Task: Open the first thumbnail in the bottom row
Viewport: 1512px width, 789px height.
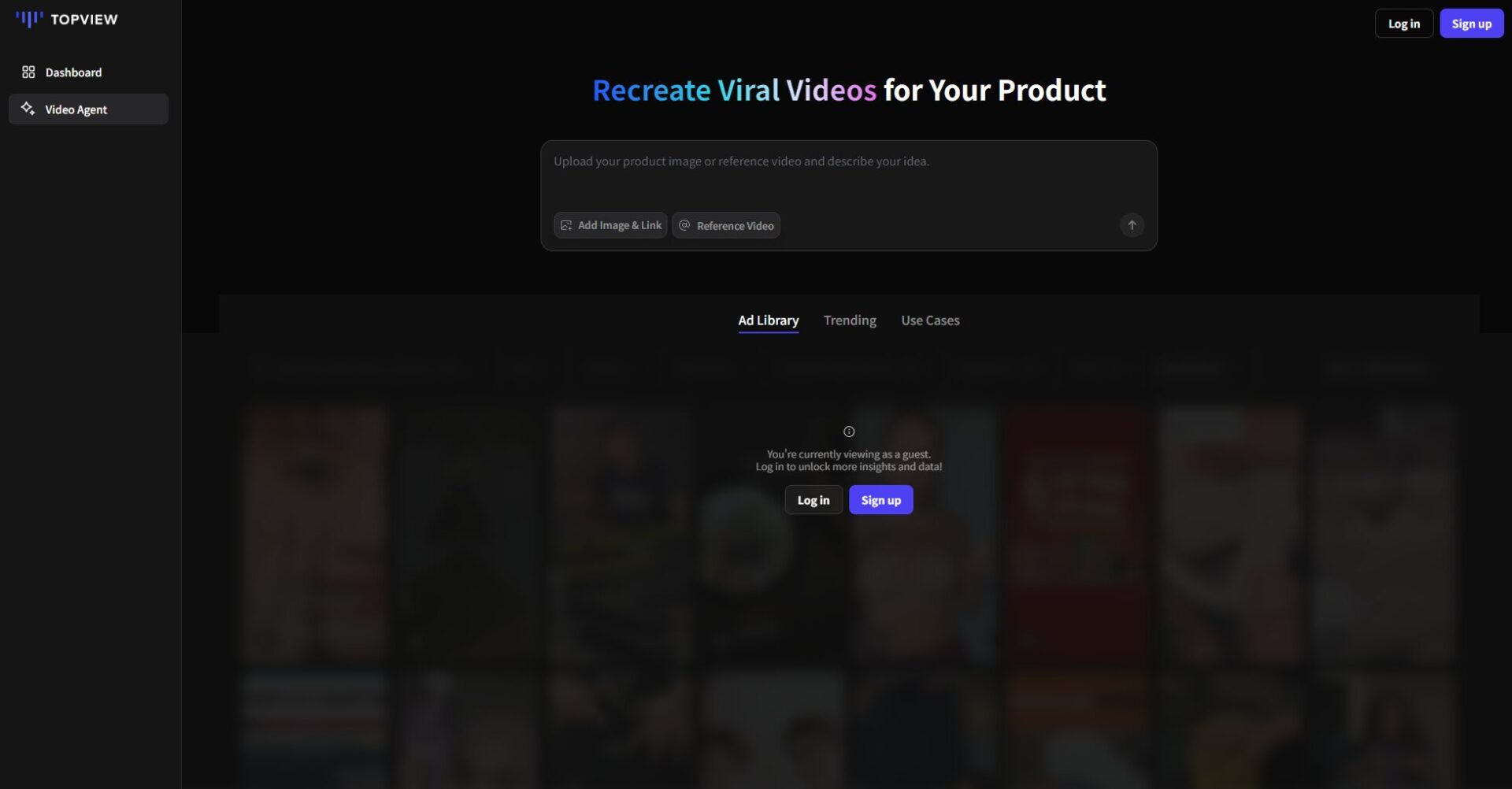Action: pyautogui.click(x=315, y=728)
